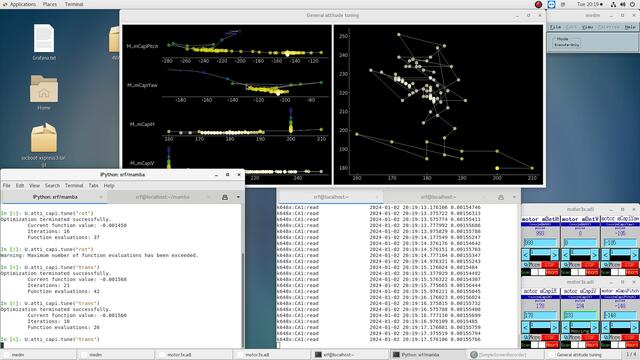Click the mCapiV motor position input field
Image resolution: width=640 pixels, height=360 pixels.
pos(580,316)
